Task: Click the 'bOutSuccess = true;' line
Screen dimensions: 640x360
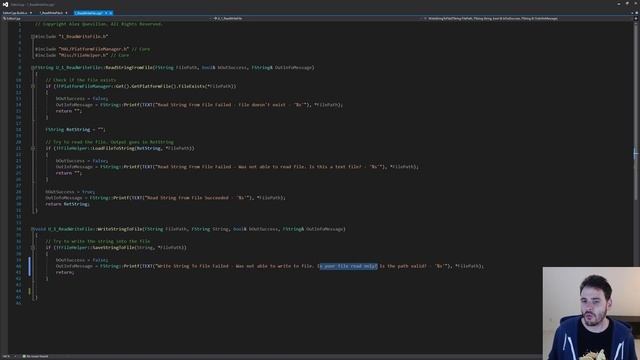Action: click(70, 192)
